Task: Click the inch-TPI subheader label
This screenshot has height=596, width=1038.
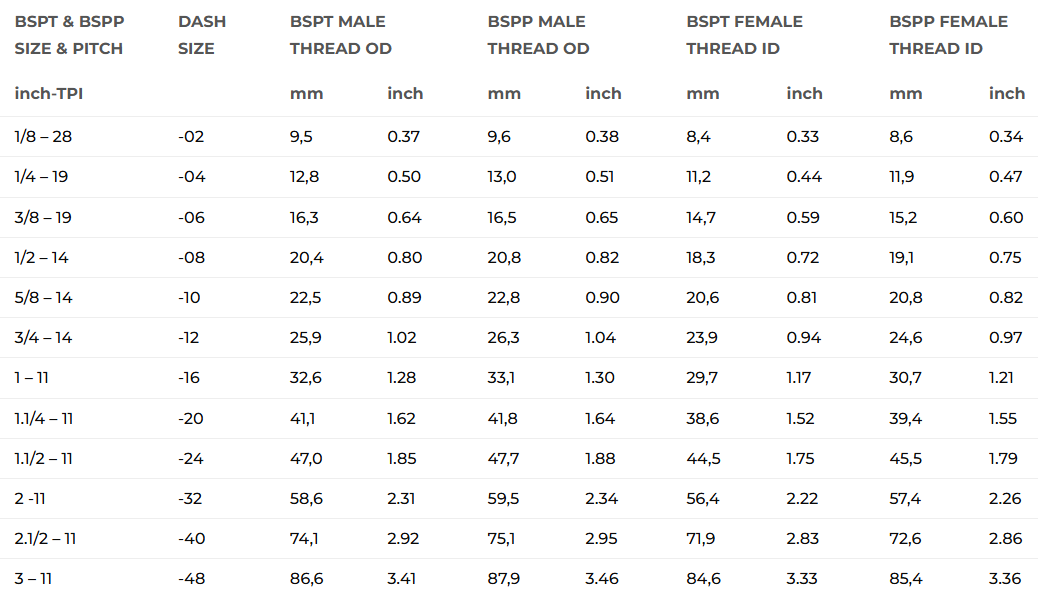Action: click(x=55, y=93)
